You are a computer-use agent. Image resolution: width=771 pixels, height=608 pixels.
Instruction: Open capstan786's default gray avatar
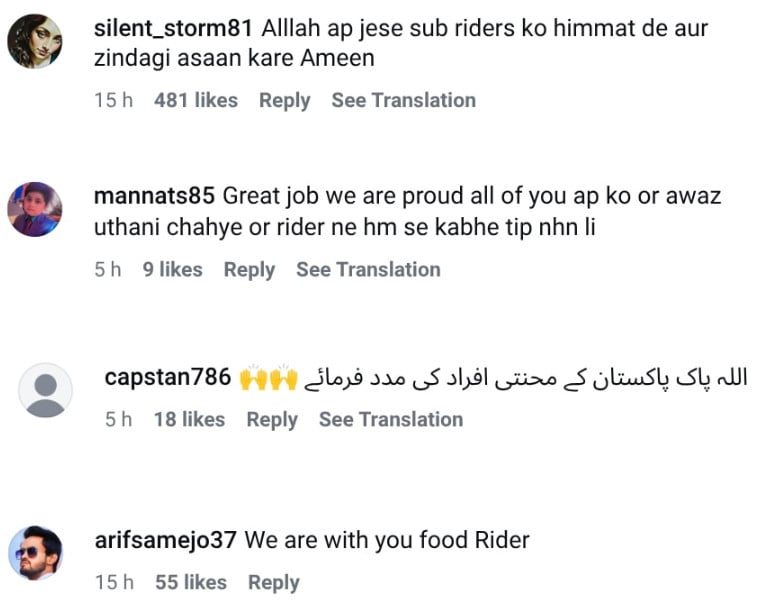(x=46, y=390)
